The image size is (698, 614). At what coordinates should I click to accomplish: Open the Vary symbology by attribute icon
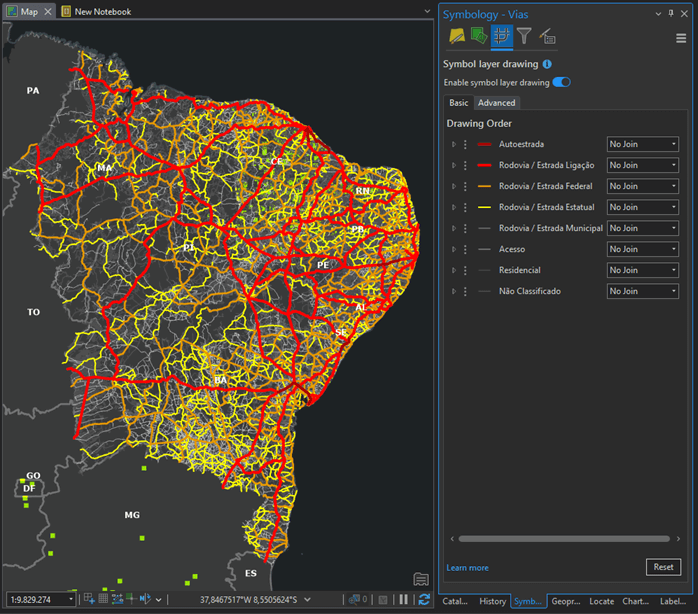[479, 37]
